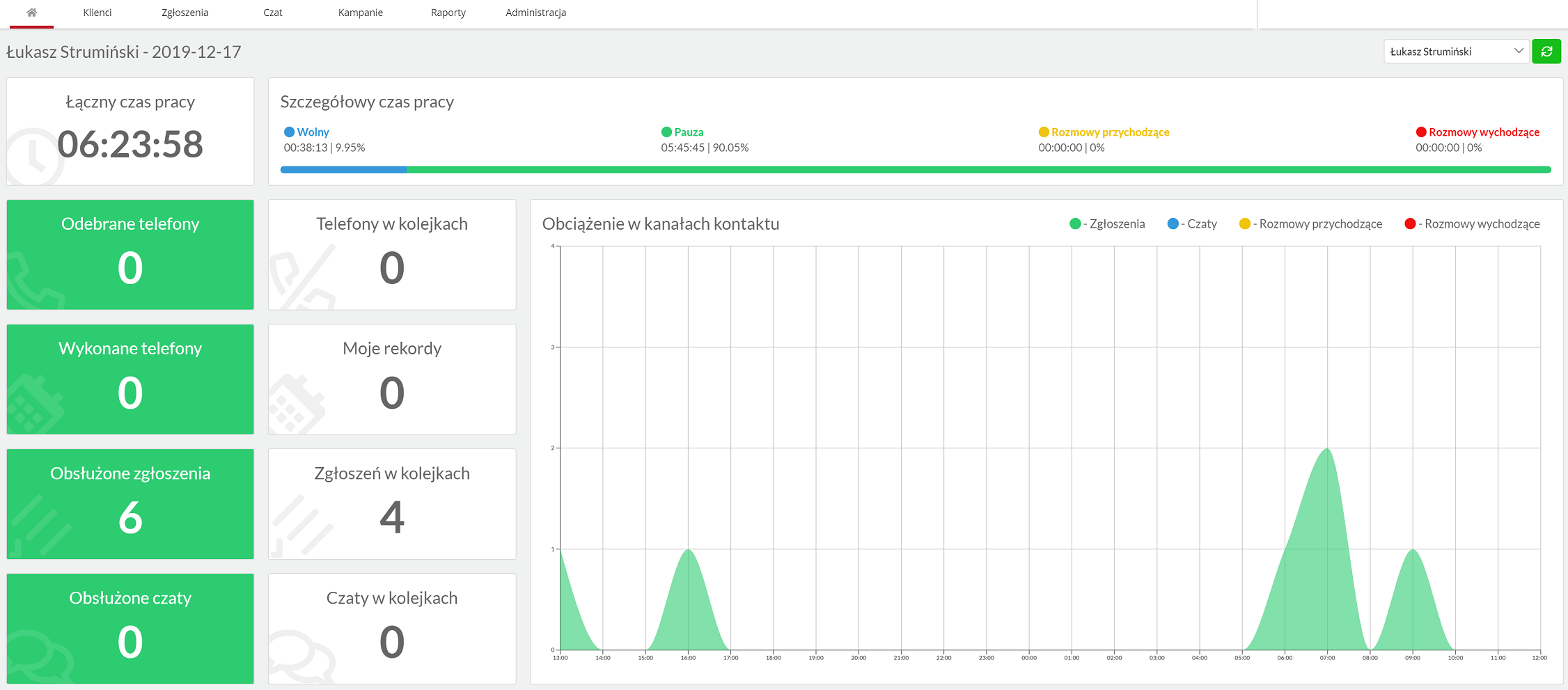The image size is (1568, 690).
Task: Toggle Czaty series in chart legend
Action: (1192, 224)
